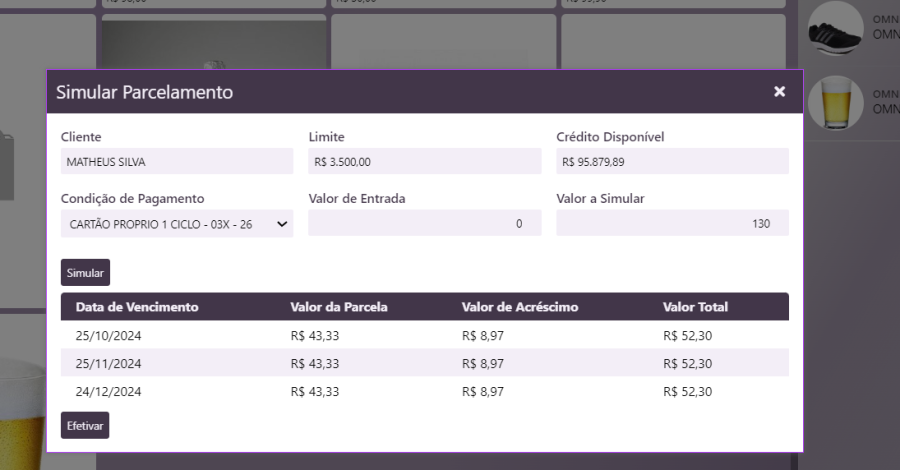The width and height of the screenshot is (900, 470).
Task: Click the beer glass thumbnail at right
Action: (x=834, y=102)
